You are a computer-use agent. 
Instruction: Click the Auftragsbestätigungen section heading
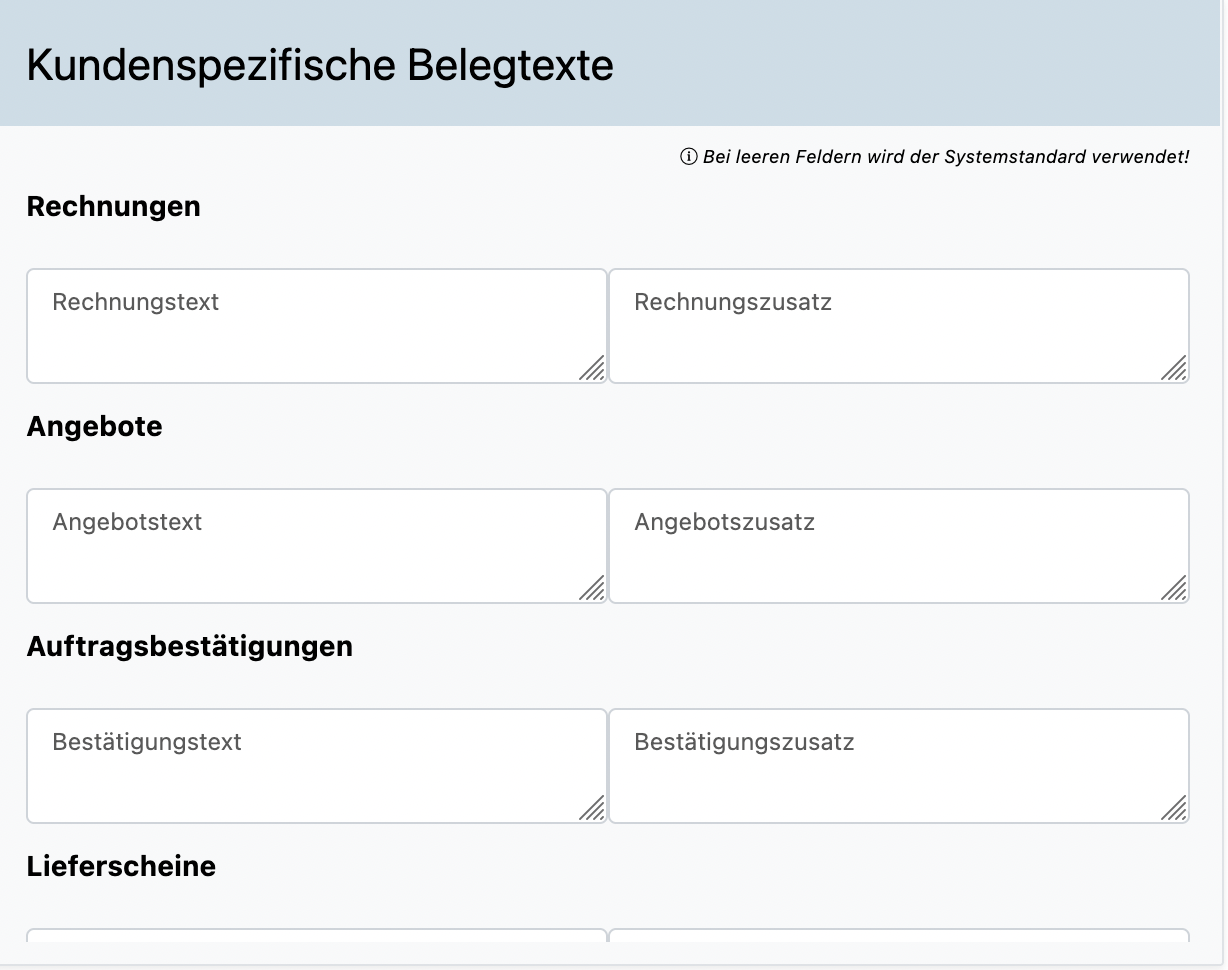click(x=189, y=647)
